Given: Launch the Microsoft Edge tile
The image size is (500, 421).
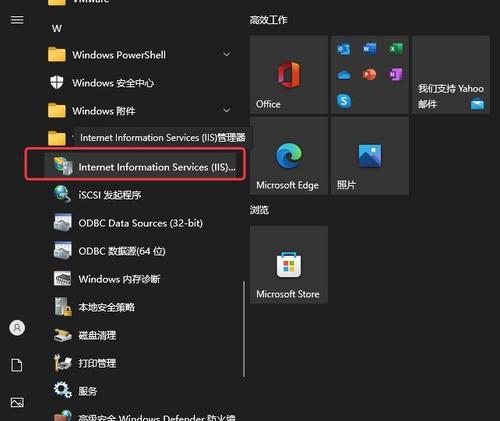Looking at the screenshot, I should point(289,156).
